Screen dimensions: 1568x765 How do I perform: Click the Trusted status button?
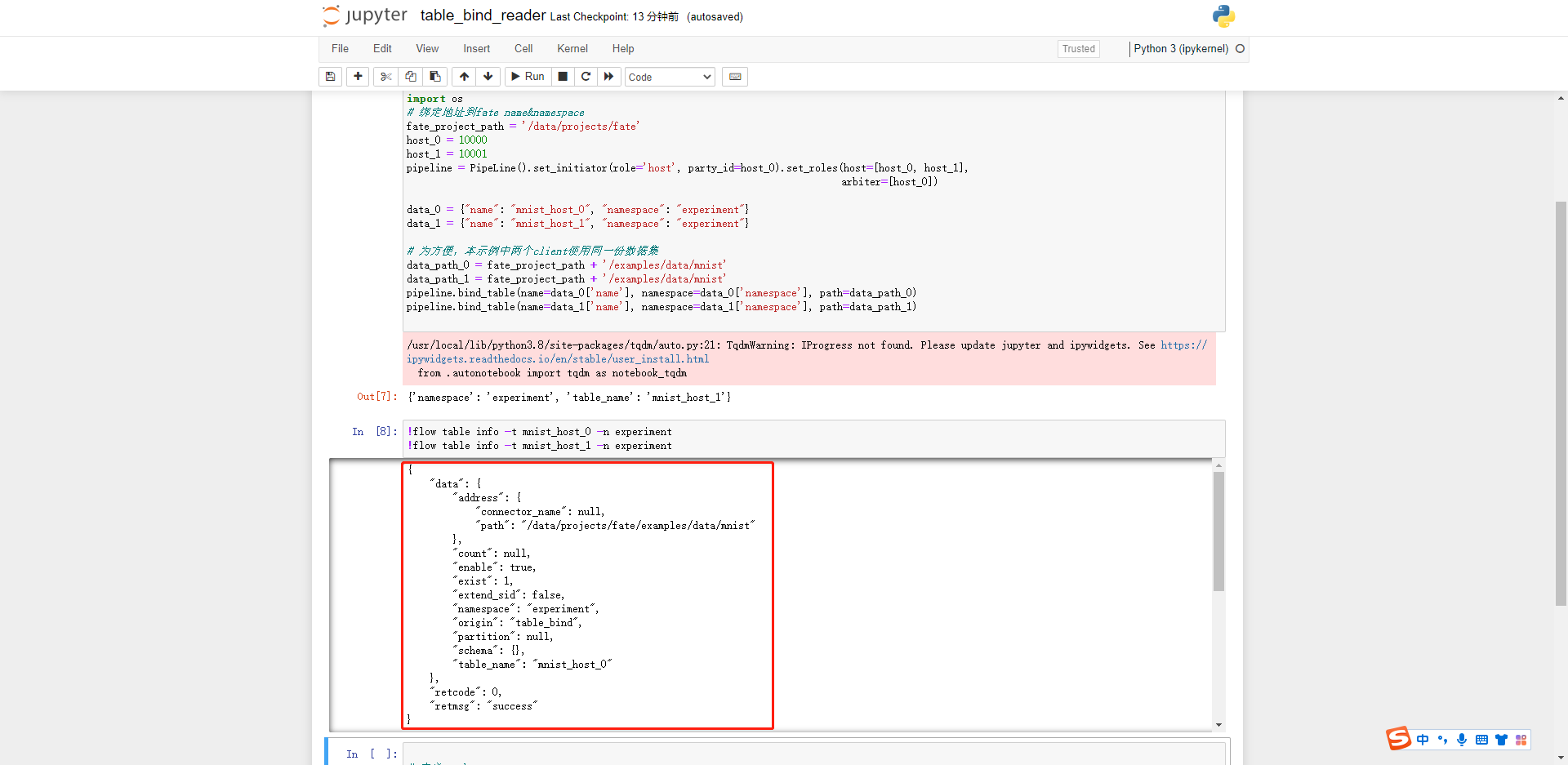[x=1078, y=48]
